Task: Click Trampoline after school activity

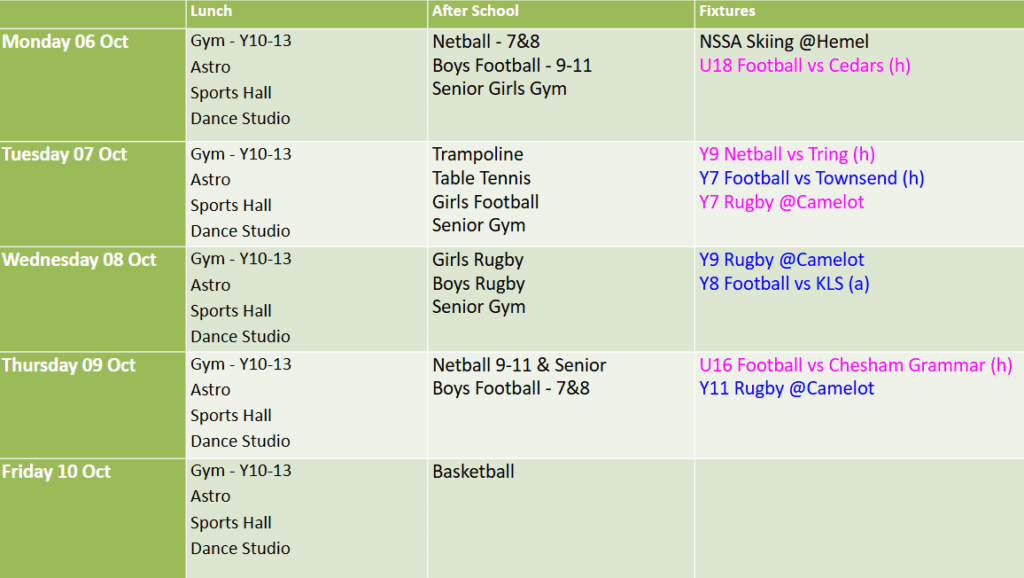Action: [x=478, y=154]
